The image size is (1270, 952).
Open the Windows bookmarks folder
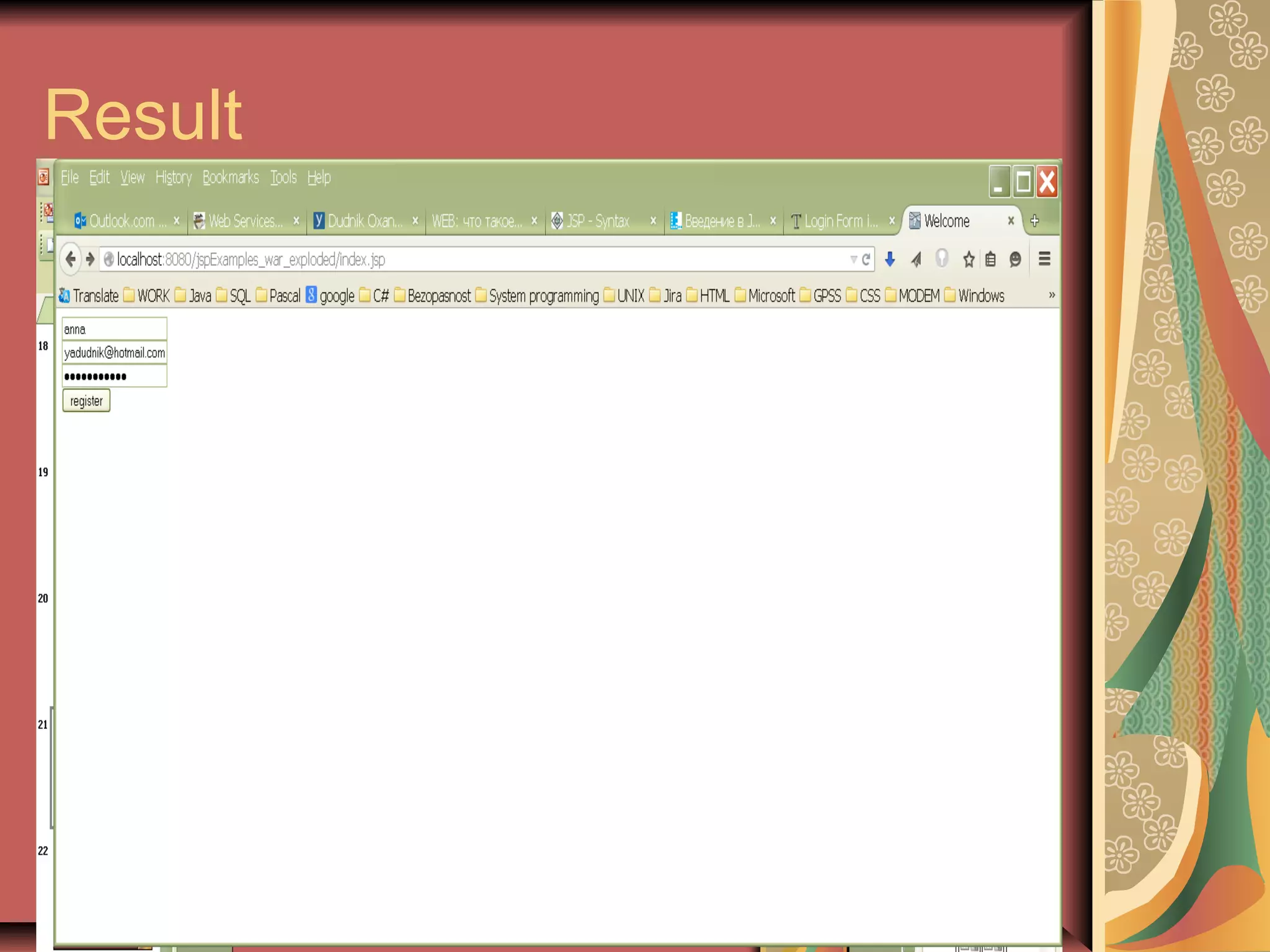[974, 296]
